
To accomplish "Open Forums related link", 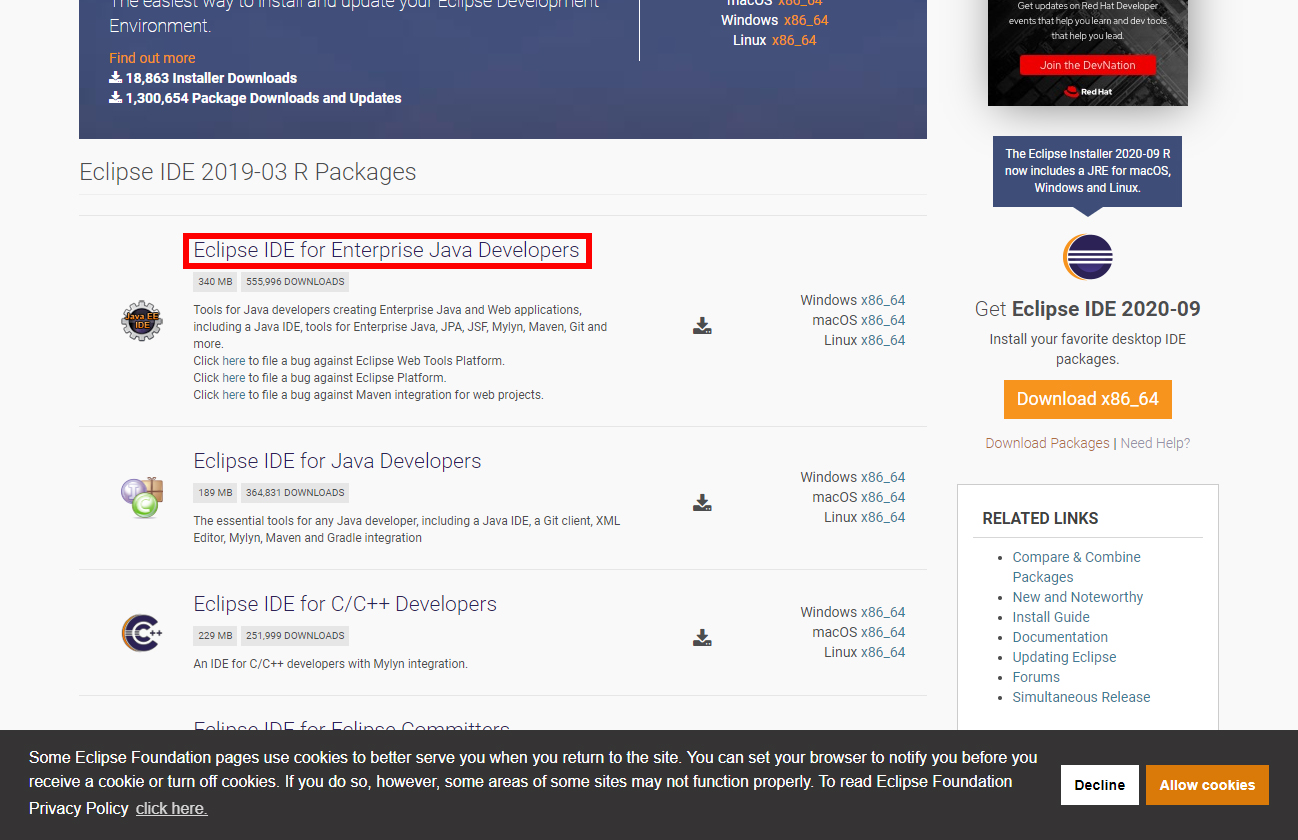I will point(1036,677).
